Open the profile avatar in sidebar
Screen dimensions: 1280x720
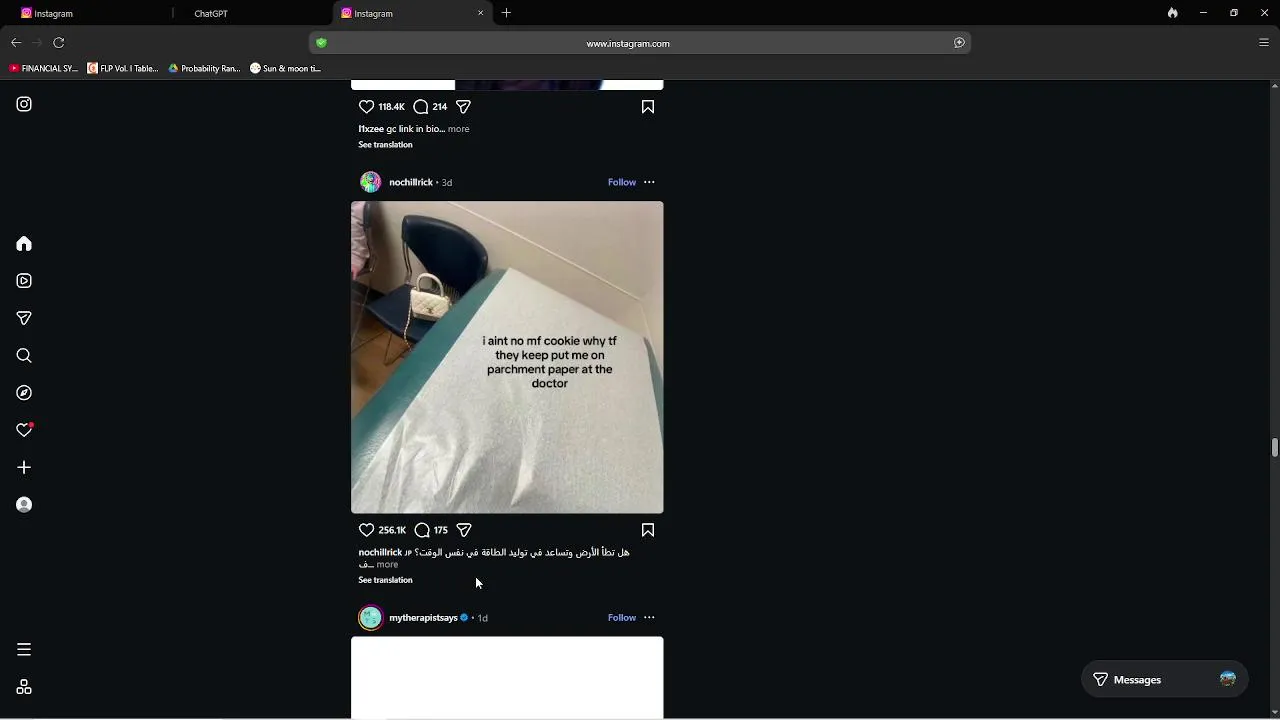click(x=24, y=505)
